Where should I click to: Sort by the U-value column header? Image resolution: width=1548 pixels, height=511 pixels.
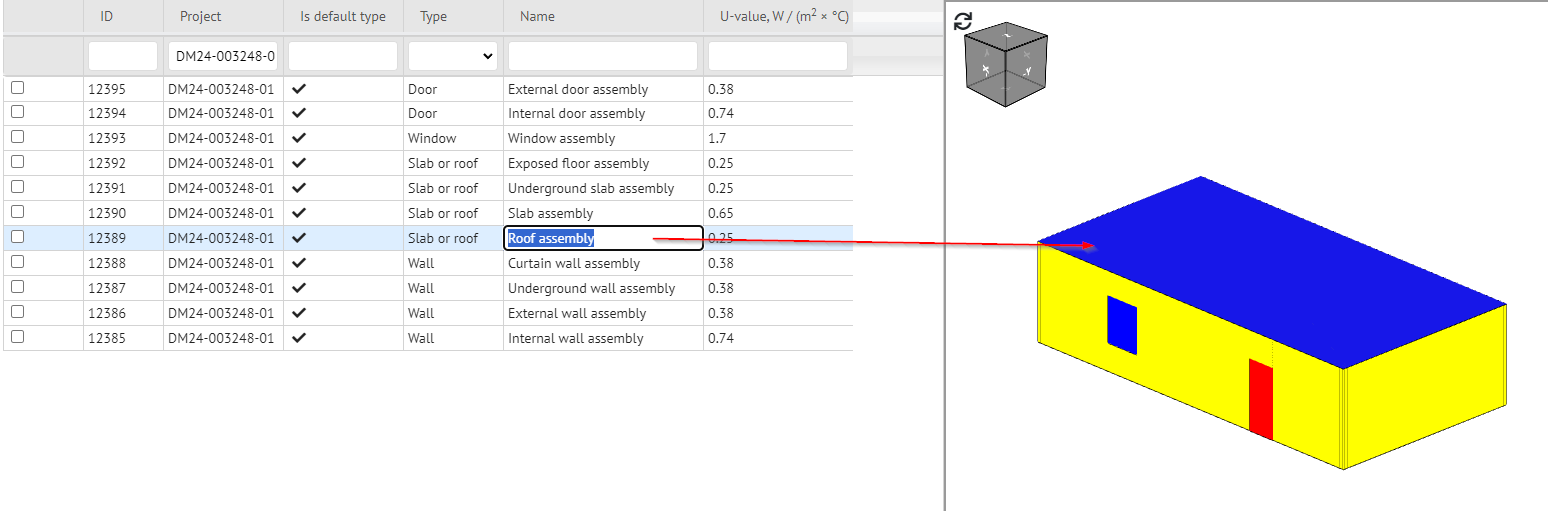click(784, 17)
